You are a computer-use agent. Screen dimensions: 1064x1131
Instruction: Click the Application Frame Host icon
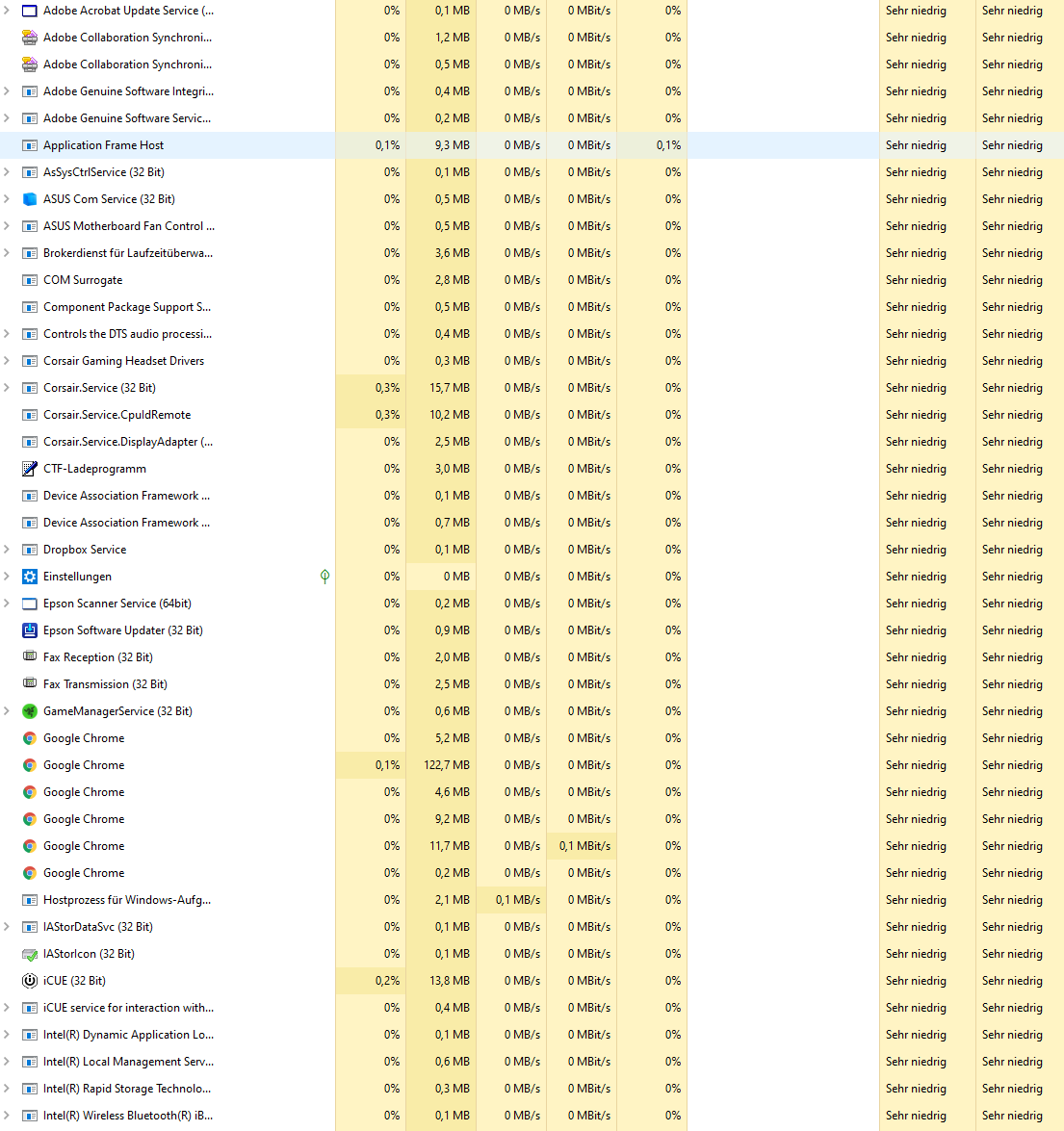(30, 145)
